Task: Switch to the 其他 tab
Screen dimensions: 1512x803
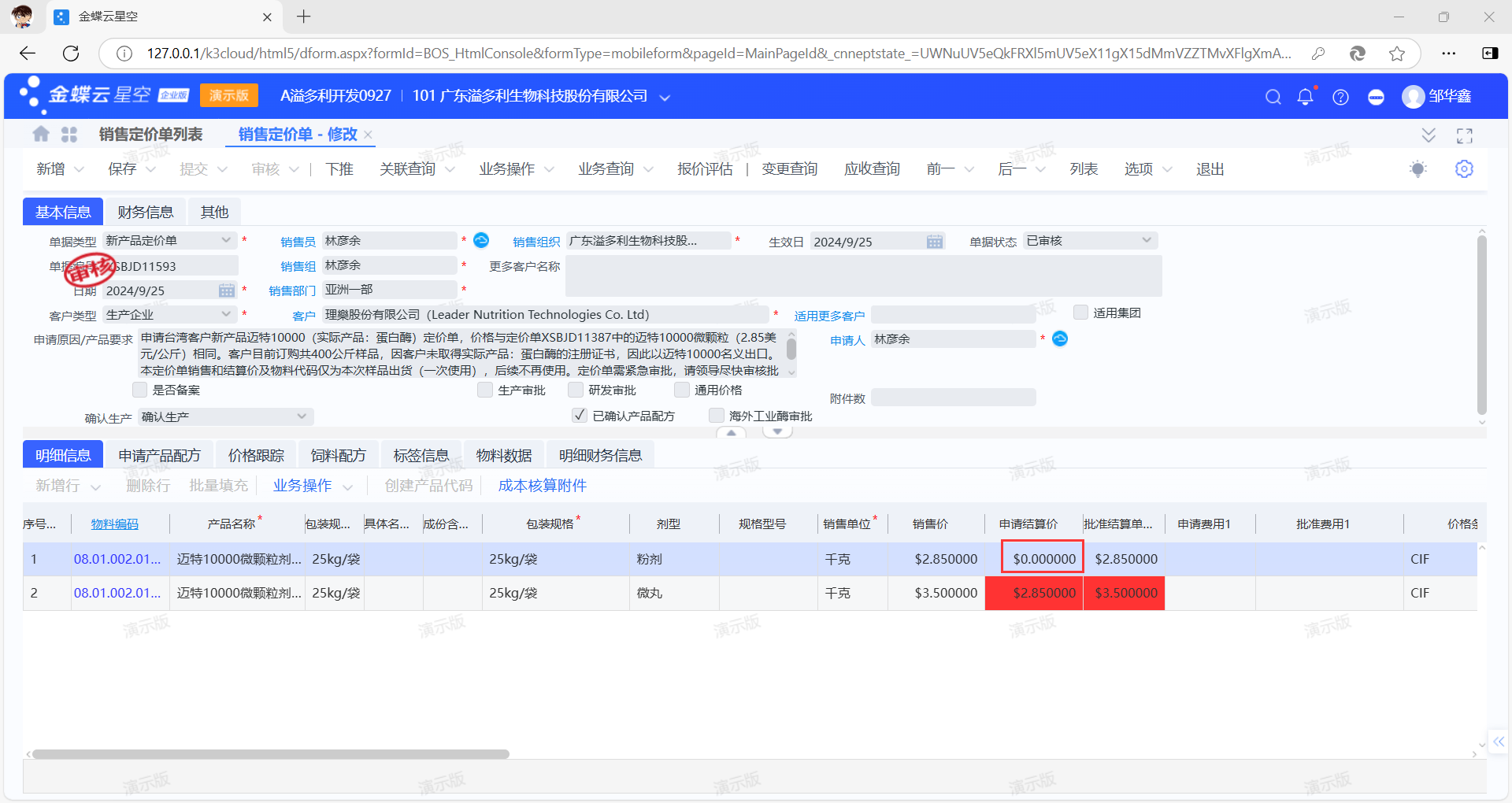Action: [x=214, y=212]
